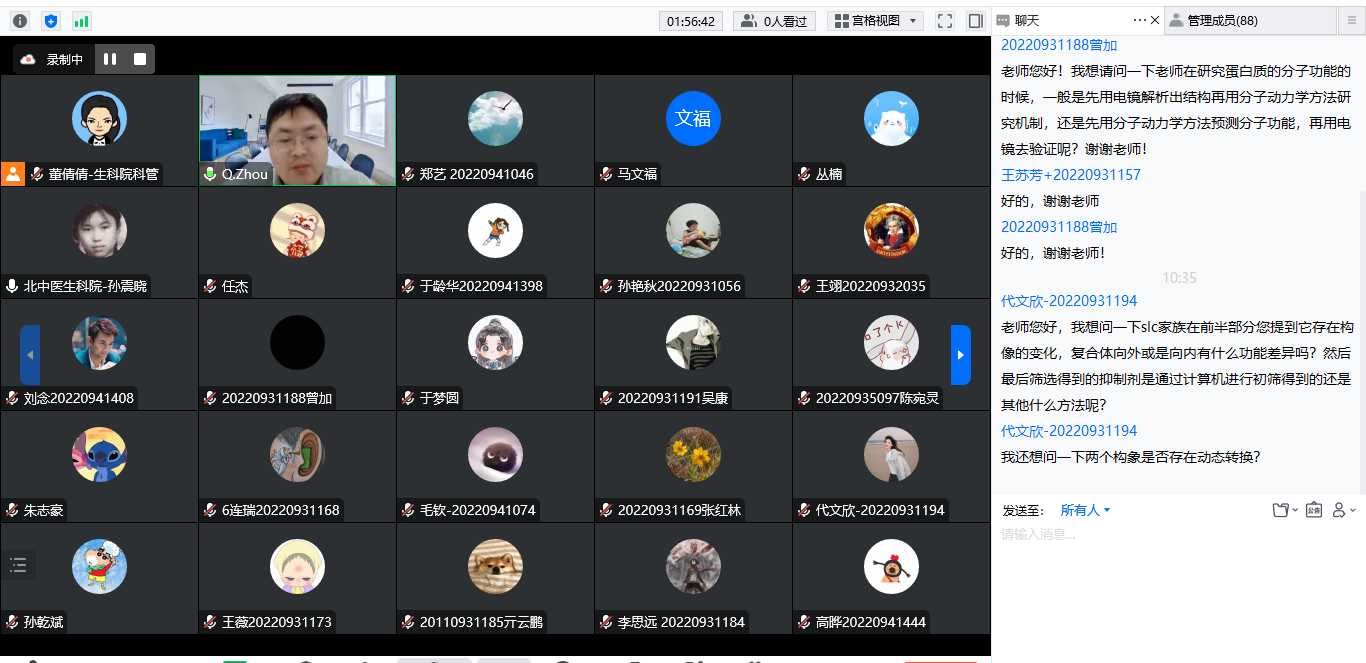Toggle the side panel layout icon

click(975, 21)
